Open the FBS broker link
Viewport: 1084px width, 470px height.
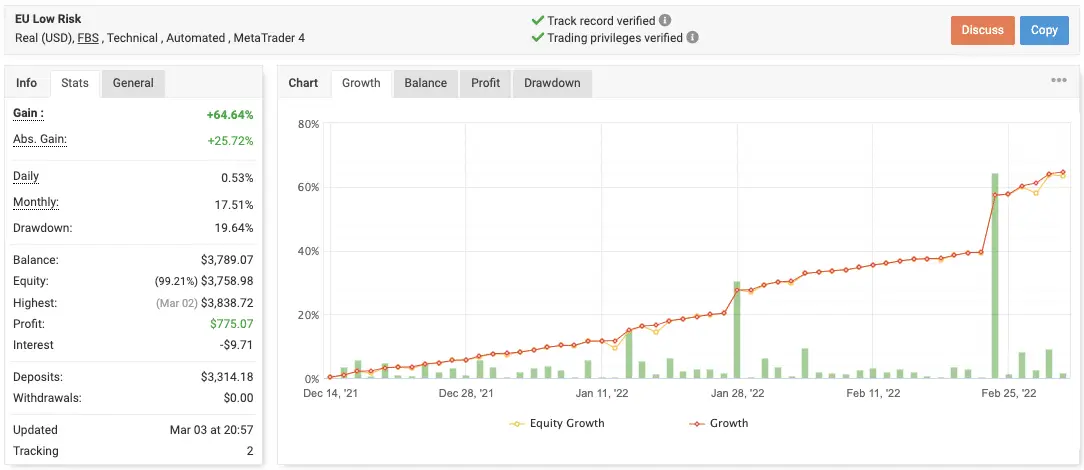coord(88,38)
